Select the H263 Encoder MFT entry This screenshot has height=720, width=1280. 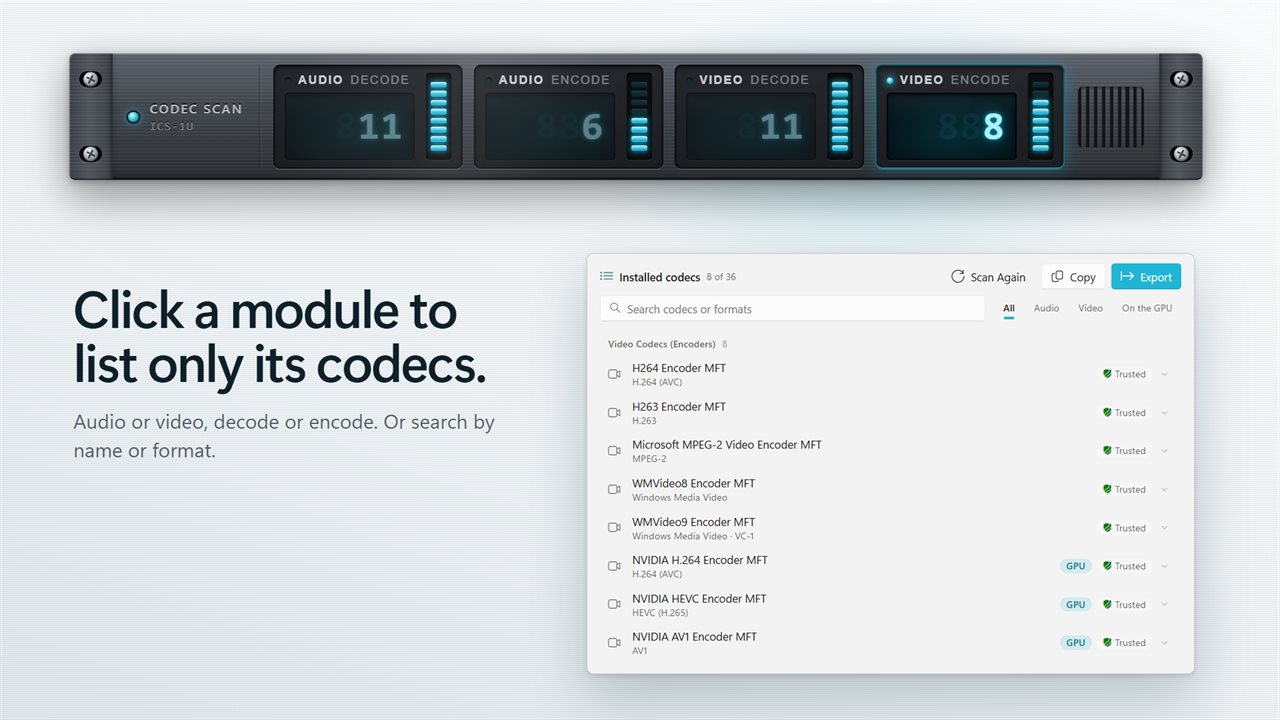tap(890, 412)
